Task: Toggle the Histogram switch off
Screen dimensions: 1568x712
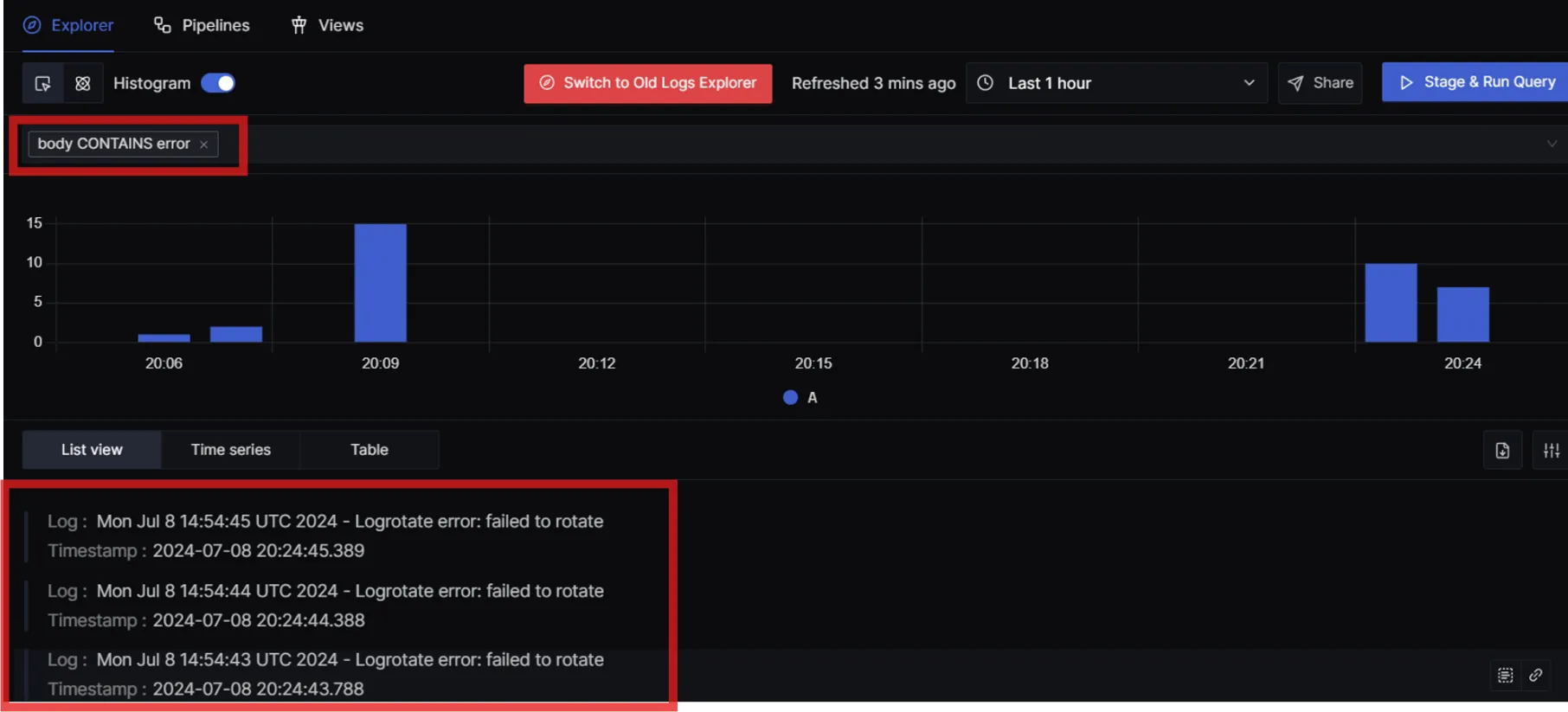Action: click(x=218, y=83)
